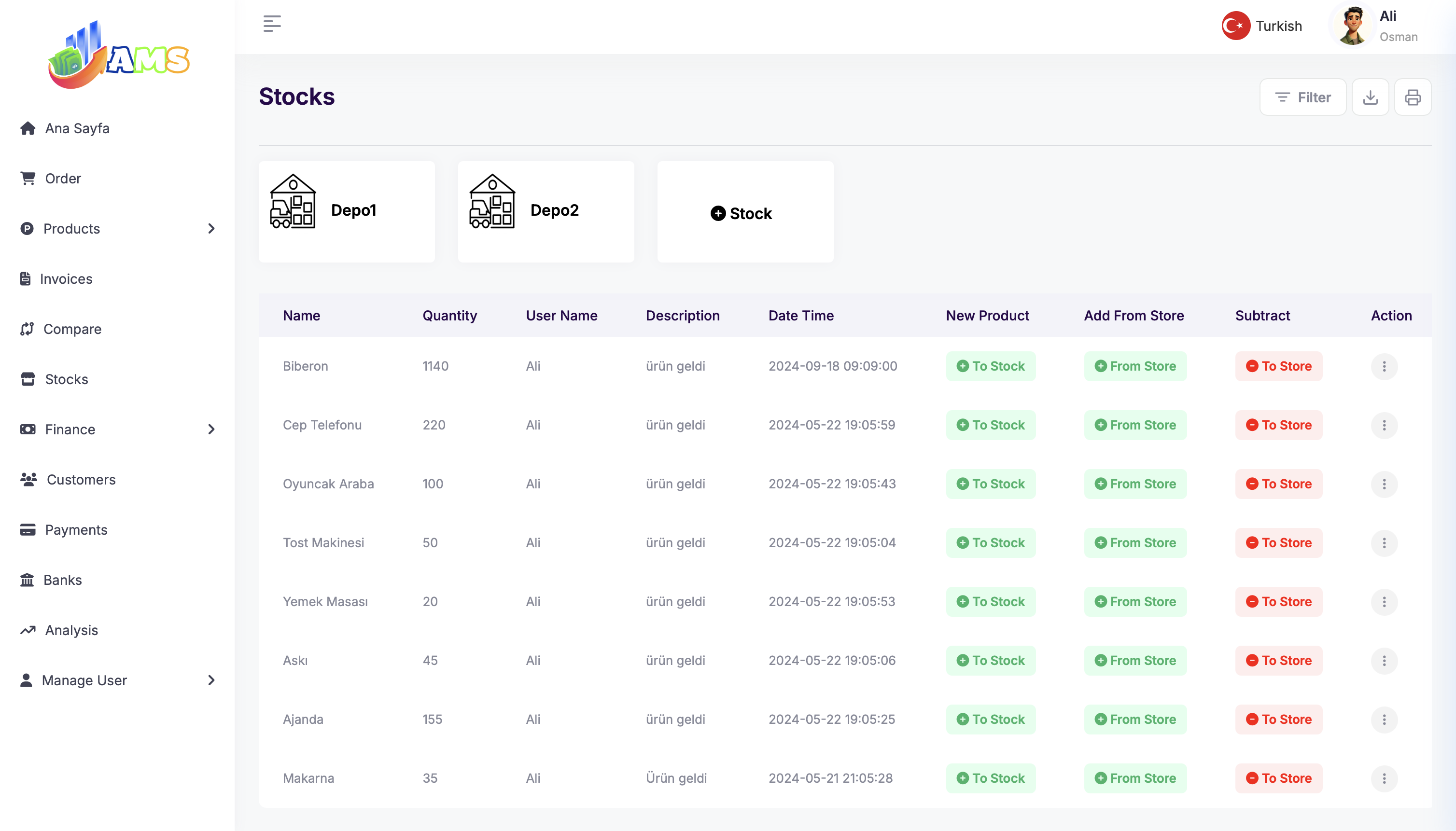This screenshot has height=831, width=1456.
Task: Navigate to Ana Sayfa home
Action: [76, 128]
